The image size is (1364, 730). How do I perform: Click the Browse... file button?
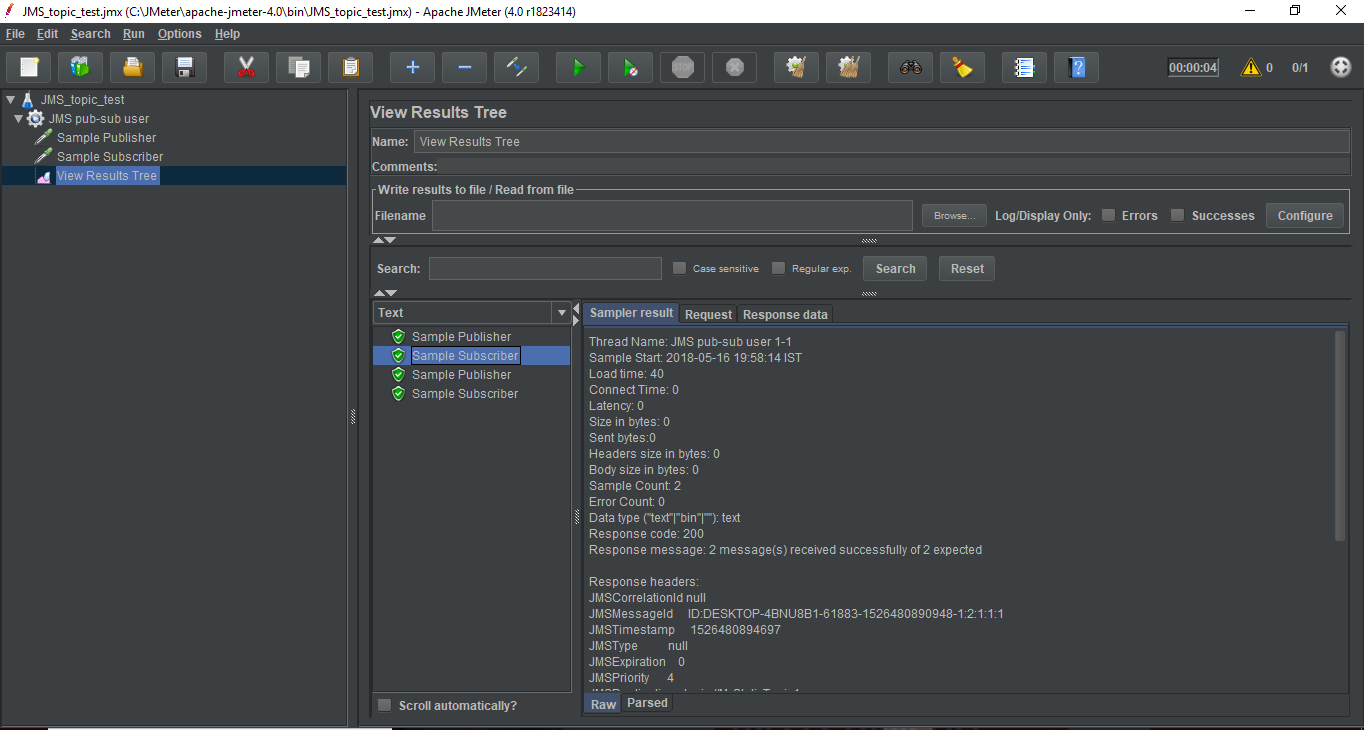click(x=954, y=215)
